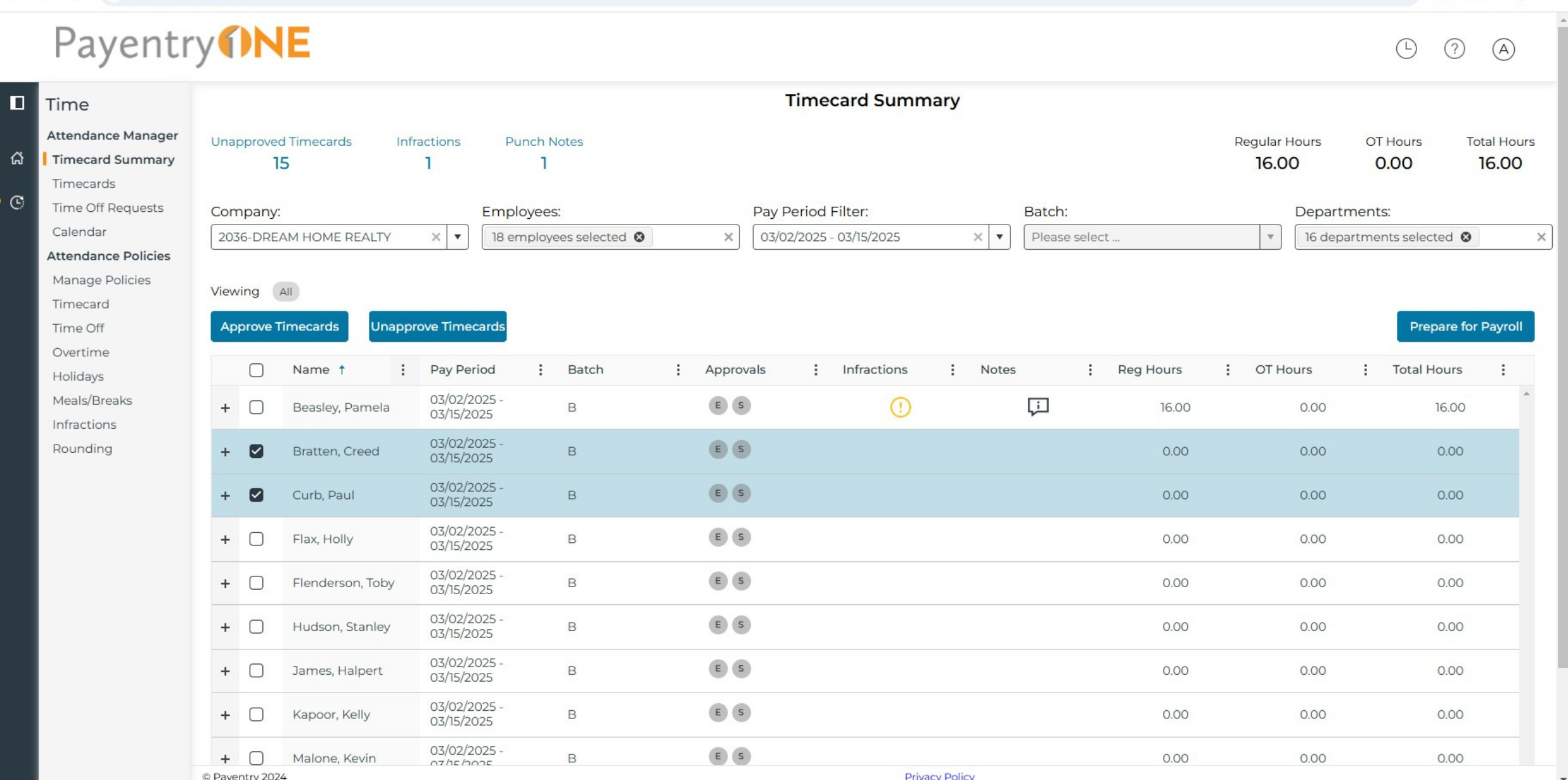Screen dimensions: 1568x780
Task: Open Calendar in the sidebar menu
Action: pos(79,232)
